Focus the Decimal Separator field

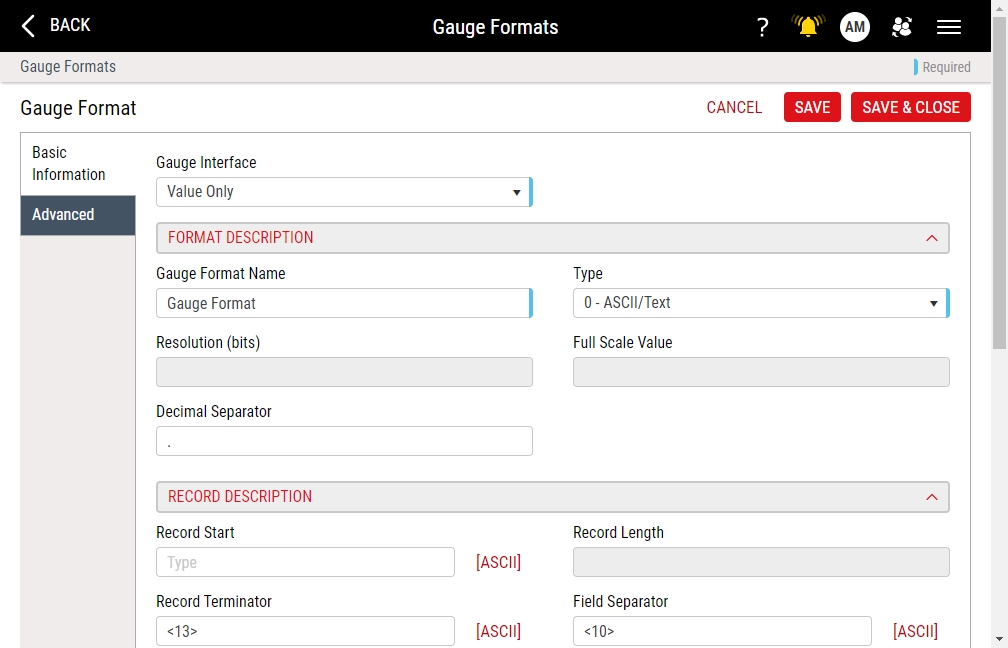click(343, 441)
